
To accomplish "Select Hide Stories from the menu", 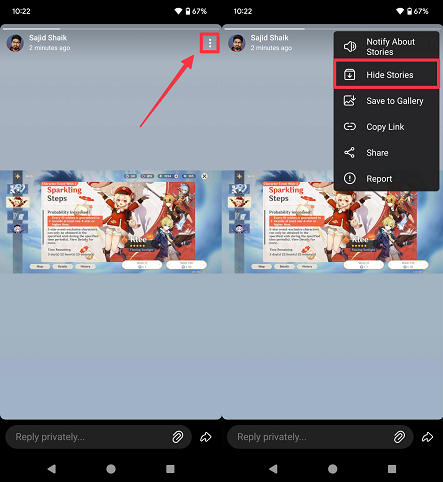I will coord(386,75).
